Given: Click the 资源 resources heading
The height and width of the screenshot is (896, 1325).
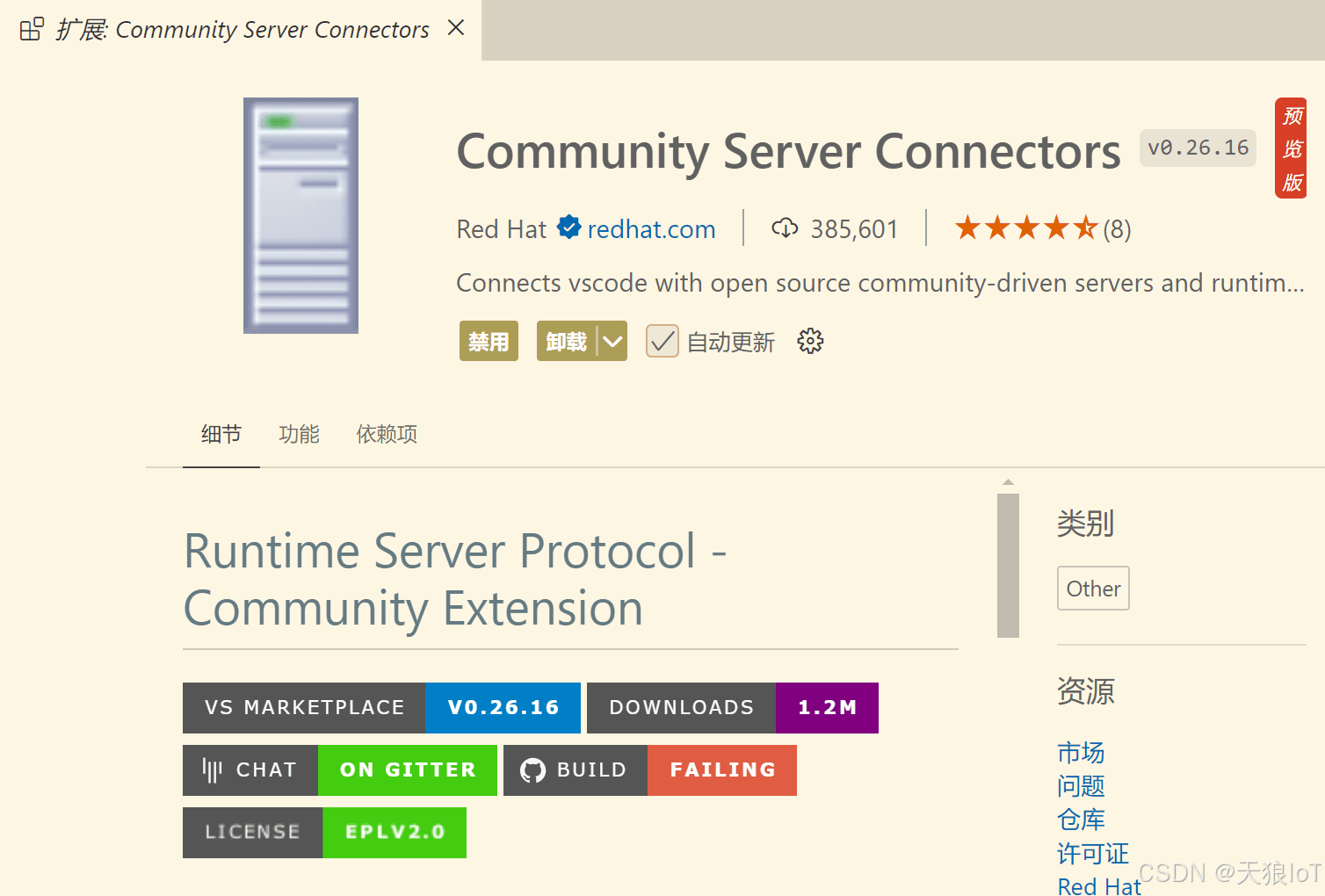Looking at the screenshot, I should (1085, 691).
